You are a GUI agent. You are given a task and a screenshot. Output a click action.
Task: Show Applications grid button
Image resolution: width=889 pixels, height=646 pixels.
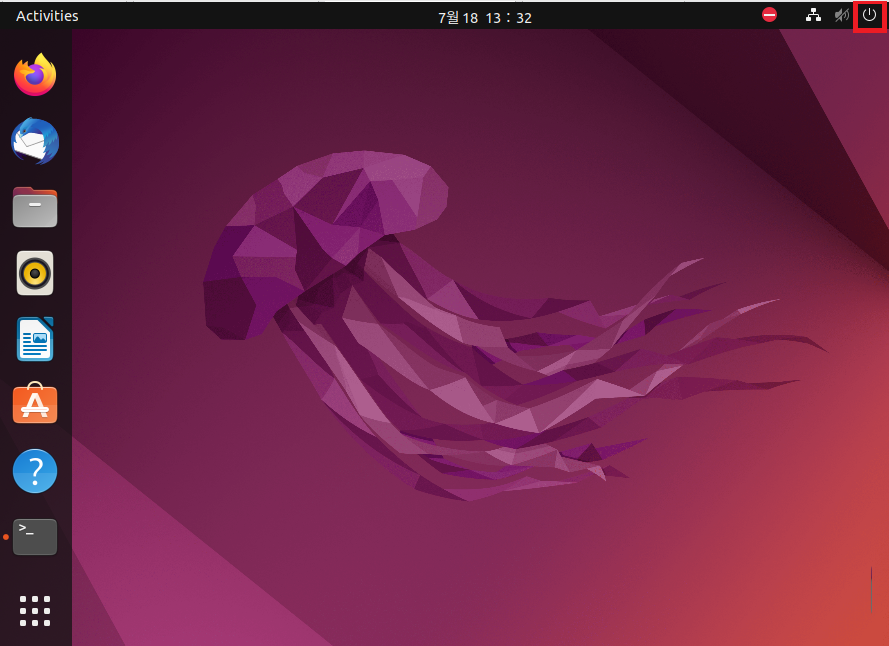point(35,611)
